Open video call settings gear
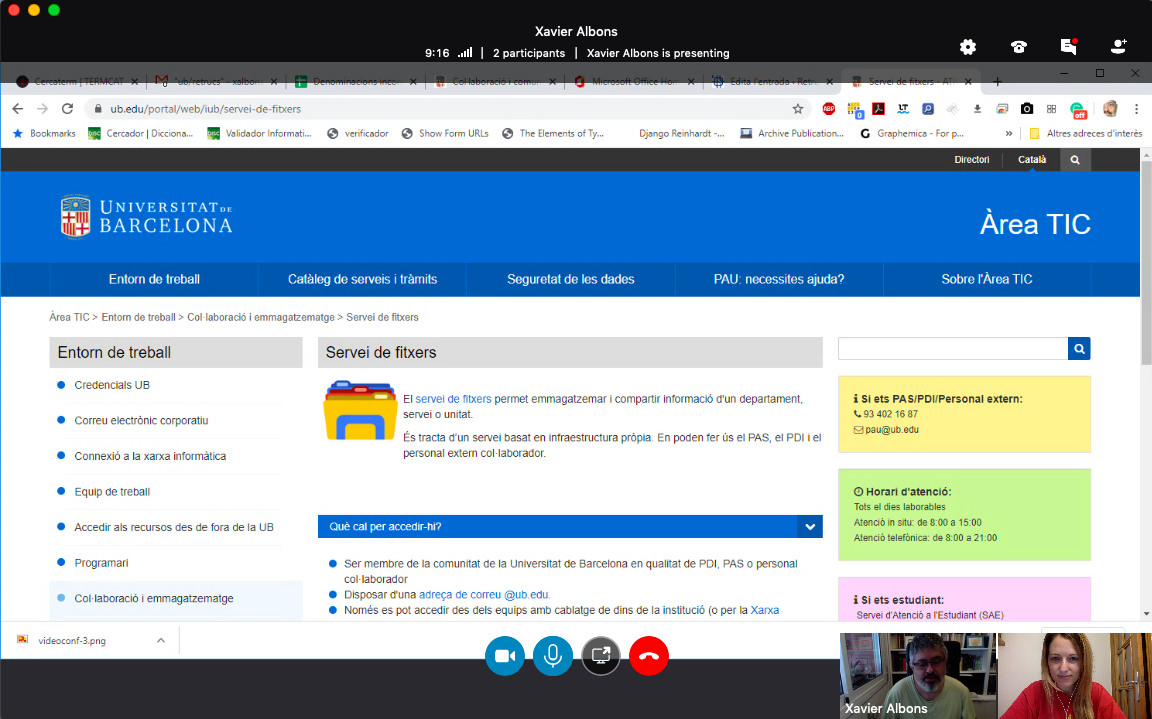The width and height of the screenshot is (1152, 719). coord(967,47)
